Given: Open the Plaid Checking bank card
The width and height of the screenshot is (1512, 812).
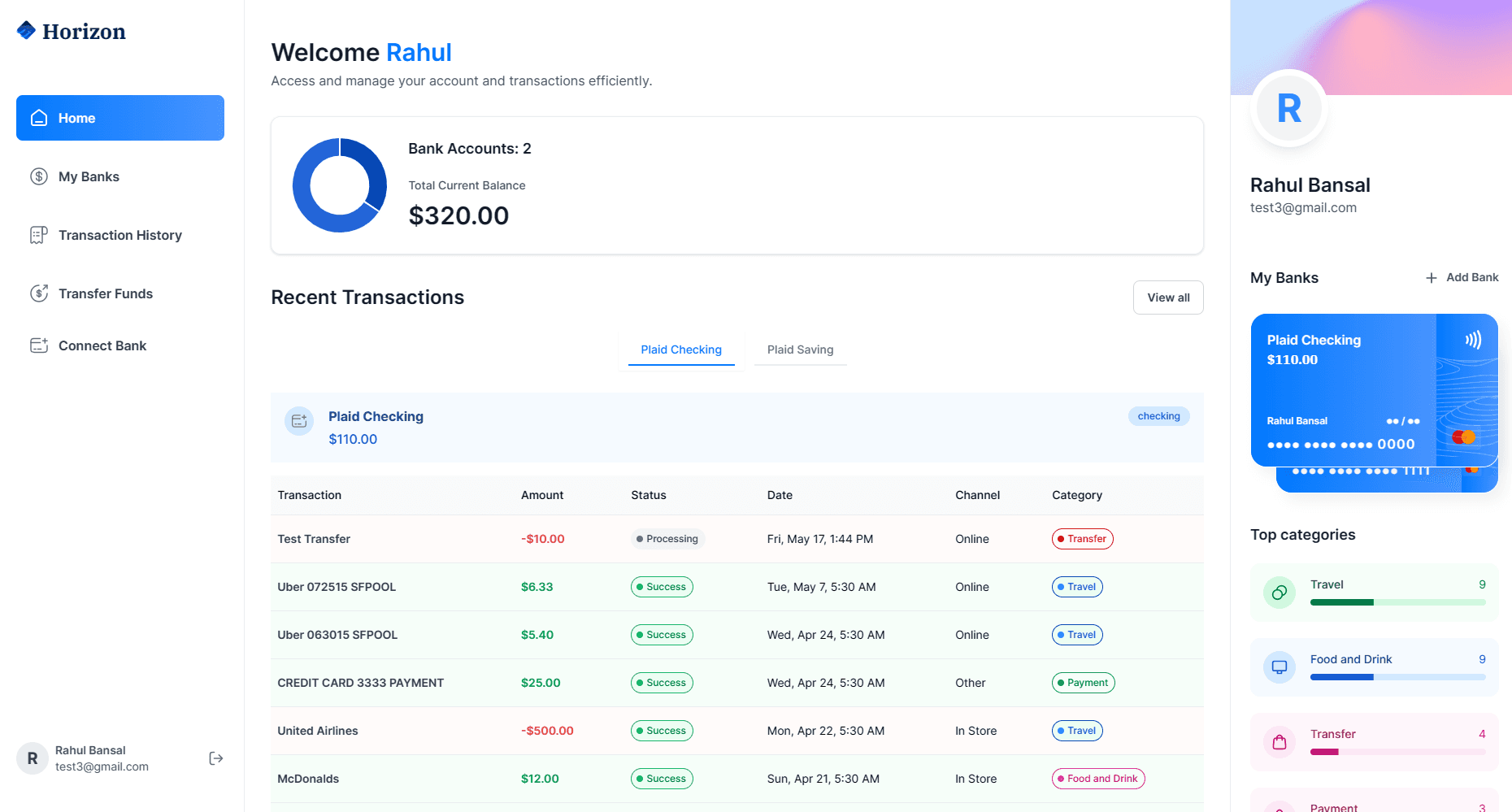Looking at the screenshot, I should (1374, 390).
